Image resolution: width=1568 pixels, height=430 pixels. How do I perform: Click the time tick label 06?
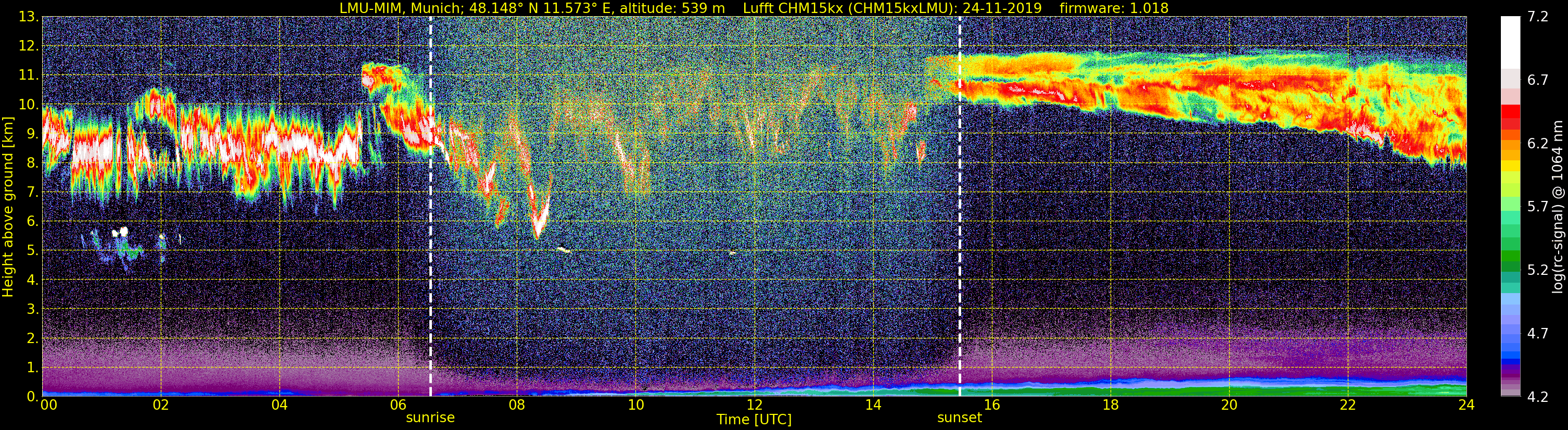pos(398,405)
